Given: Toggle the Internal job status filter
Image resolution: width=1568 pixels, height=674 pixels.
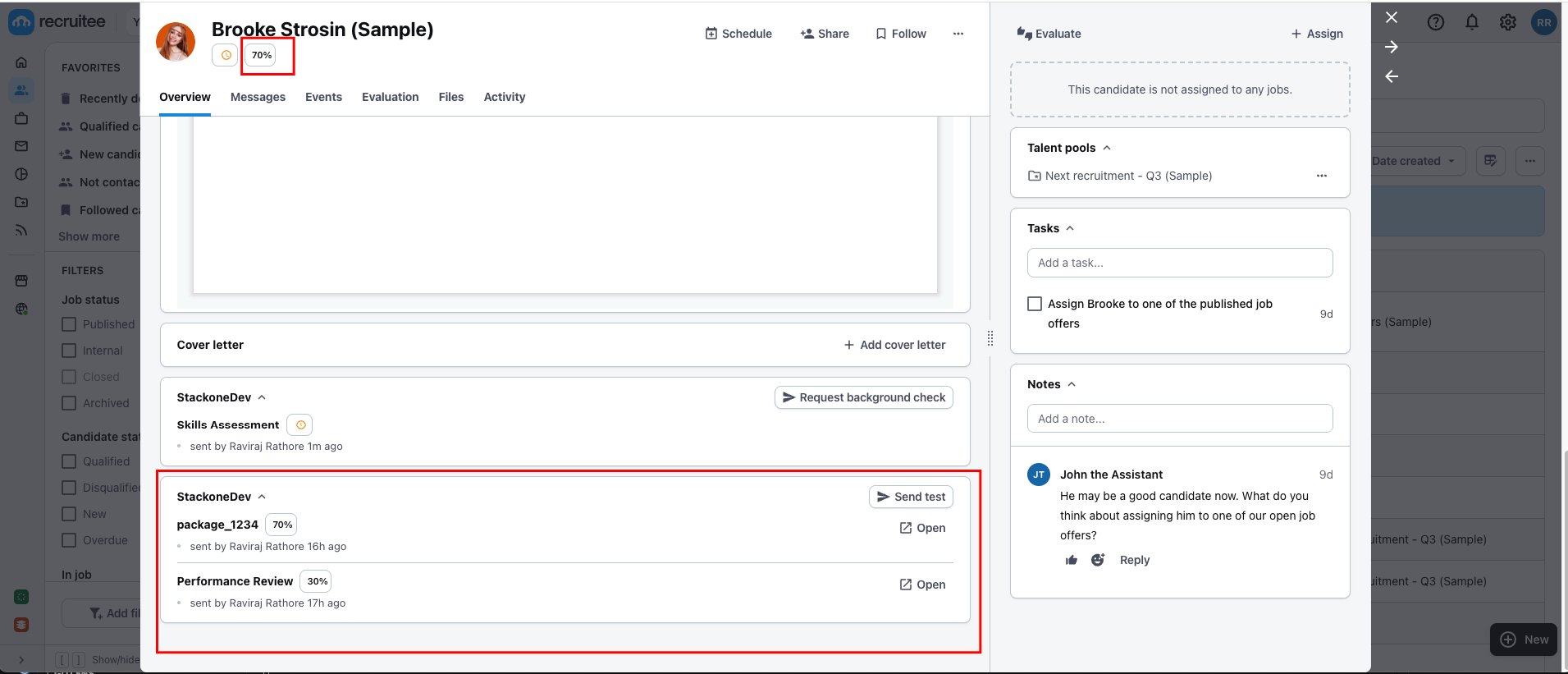Looking at the screenshot, I should (x=70, y=351).
